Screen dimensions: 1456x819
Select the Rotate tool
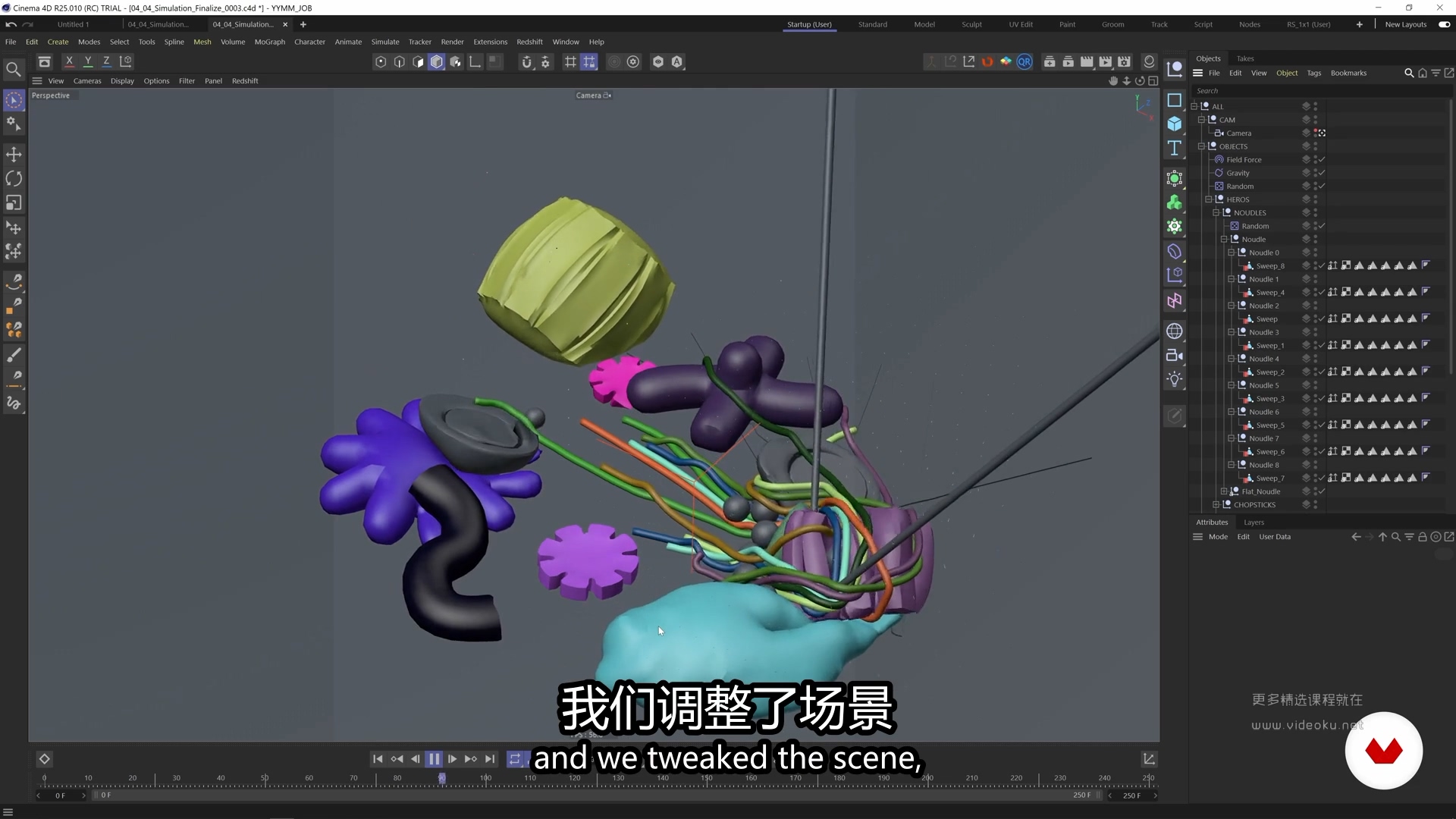(x=14, y=178)
